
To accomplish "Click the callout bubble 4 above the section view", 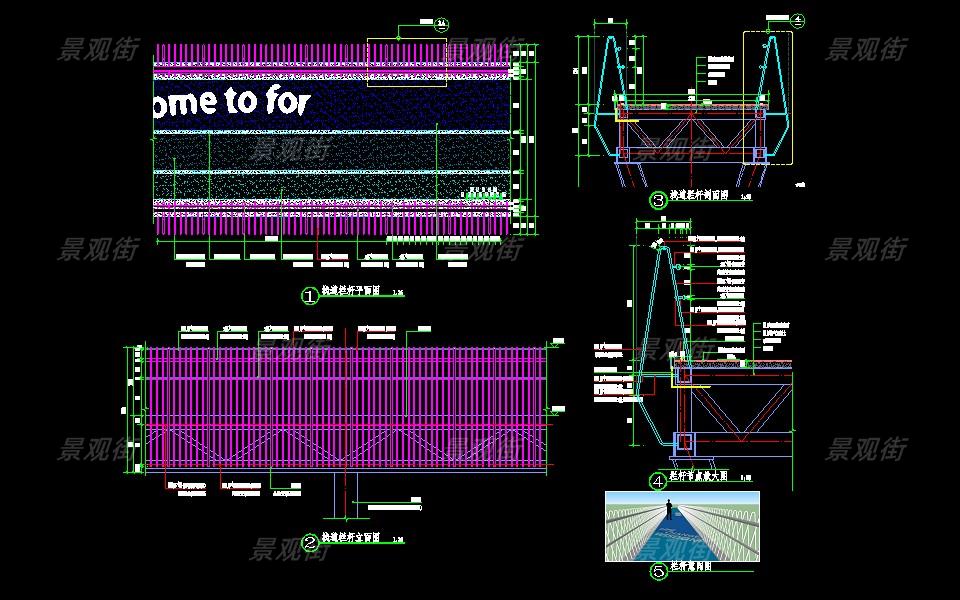I will (x=798, y=20).
